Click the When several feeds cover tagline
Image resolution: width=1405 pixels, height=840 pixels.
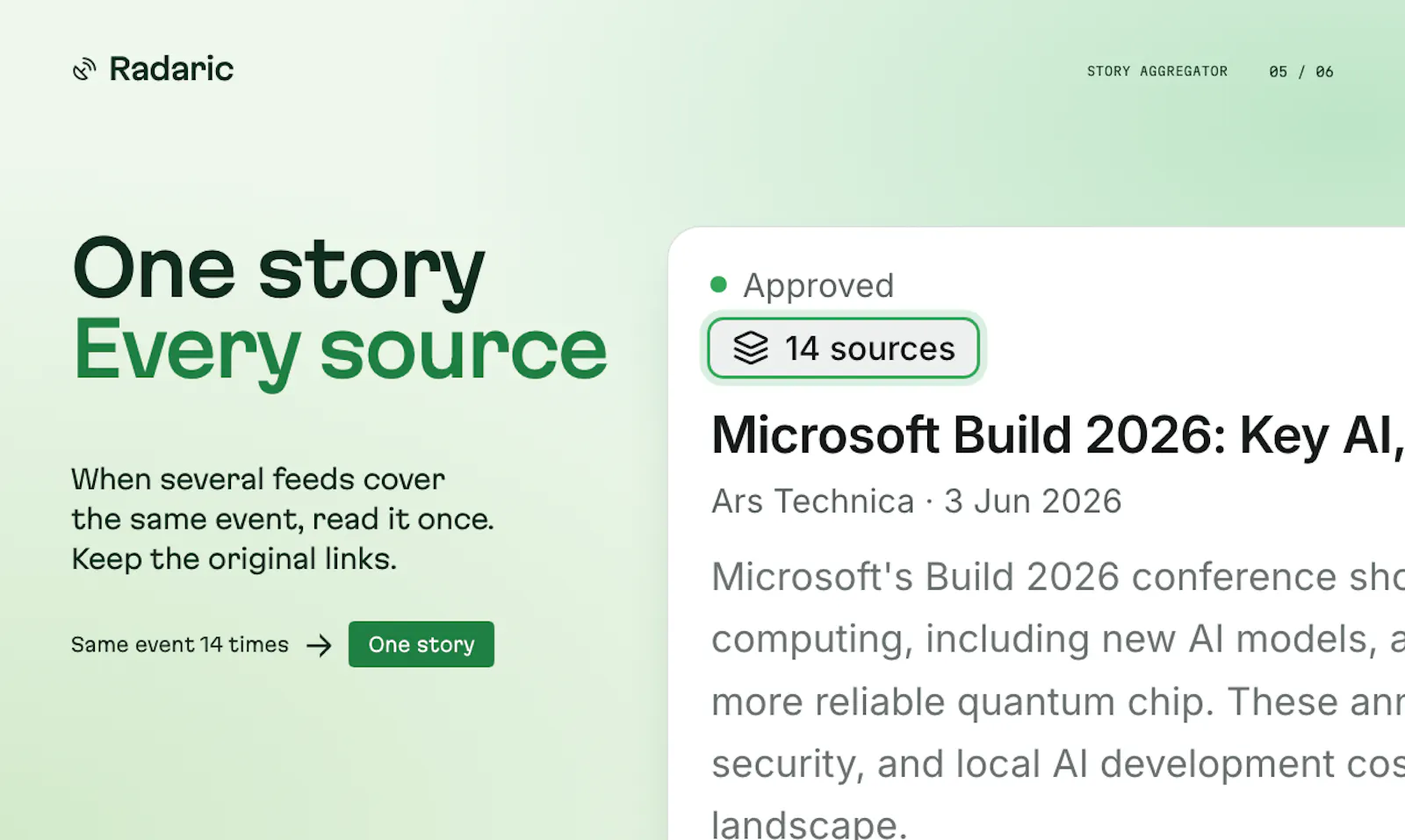point(258,479)
